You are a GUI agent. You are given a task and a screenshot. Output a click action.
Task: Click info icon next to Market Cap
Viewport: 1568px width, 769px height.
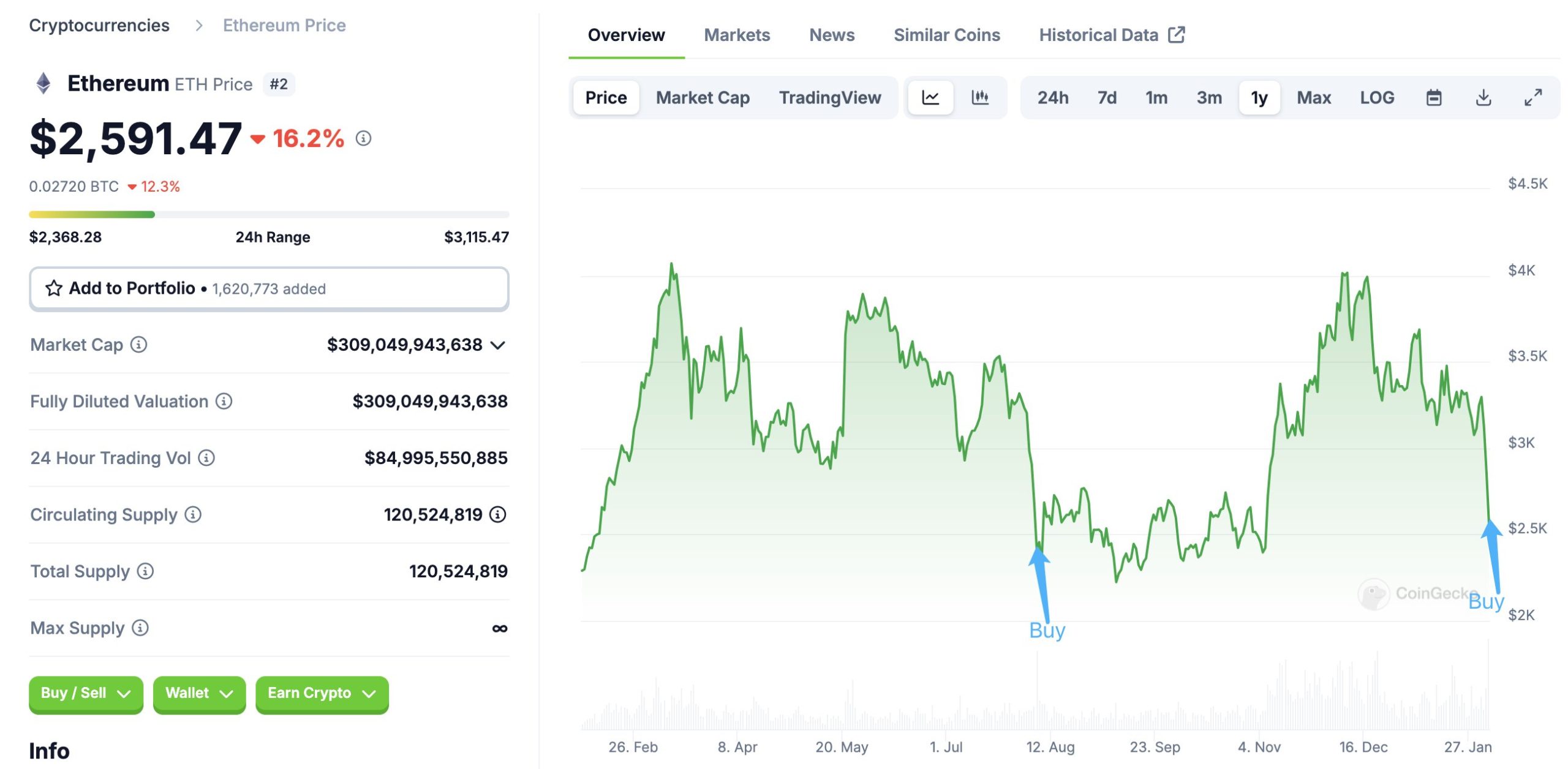coord(139,345)
